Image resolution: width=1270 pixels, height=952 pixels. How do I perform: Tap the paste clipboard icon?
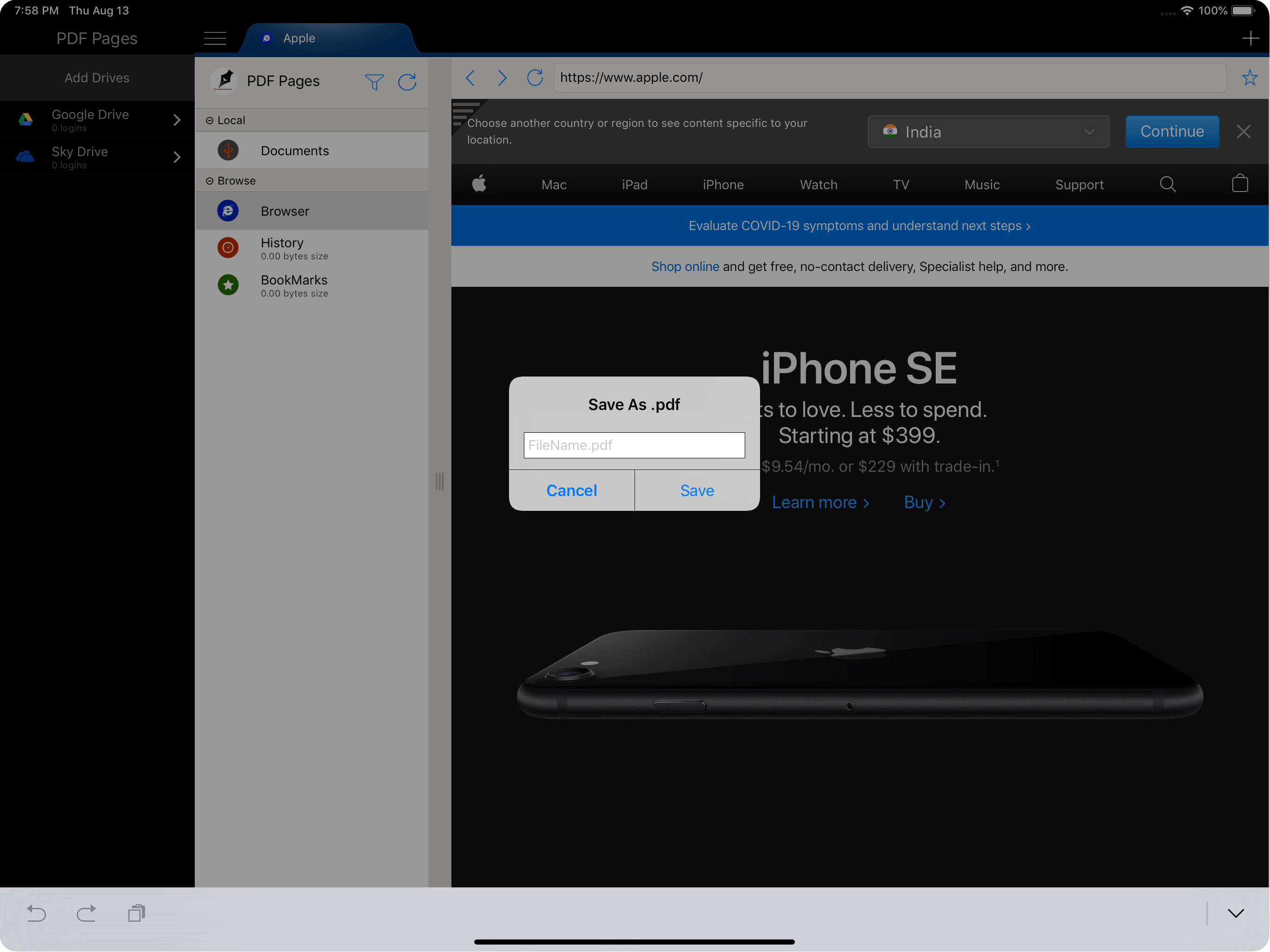tap(137, 913)
